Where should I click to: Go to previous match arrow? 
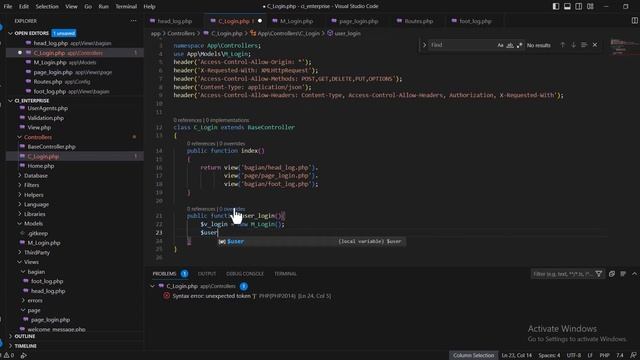tap(562, 45)
